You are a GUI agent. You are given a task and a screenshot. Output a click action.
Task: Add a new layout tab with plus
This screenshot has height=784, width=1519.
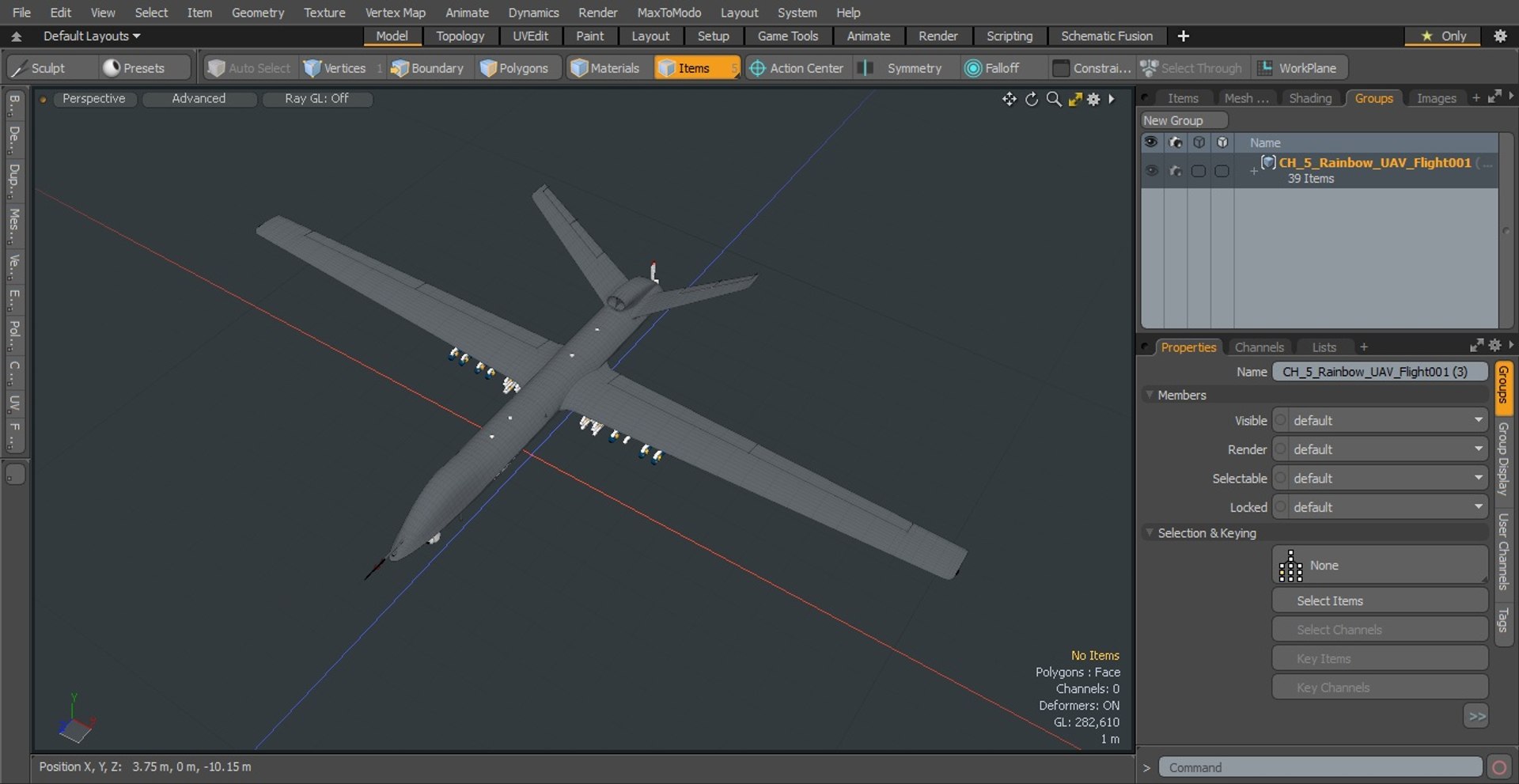pos(1184,36)
